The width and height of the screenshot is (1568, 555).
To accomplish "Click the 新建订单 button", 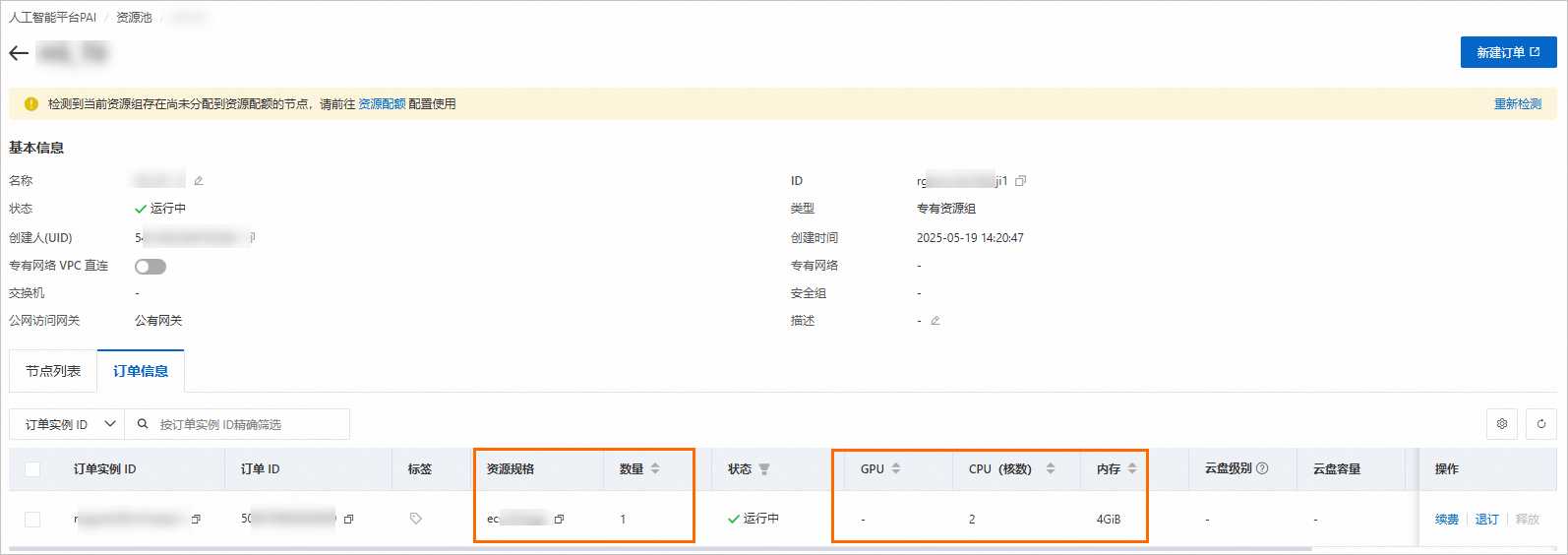I will click(1508, 53).
